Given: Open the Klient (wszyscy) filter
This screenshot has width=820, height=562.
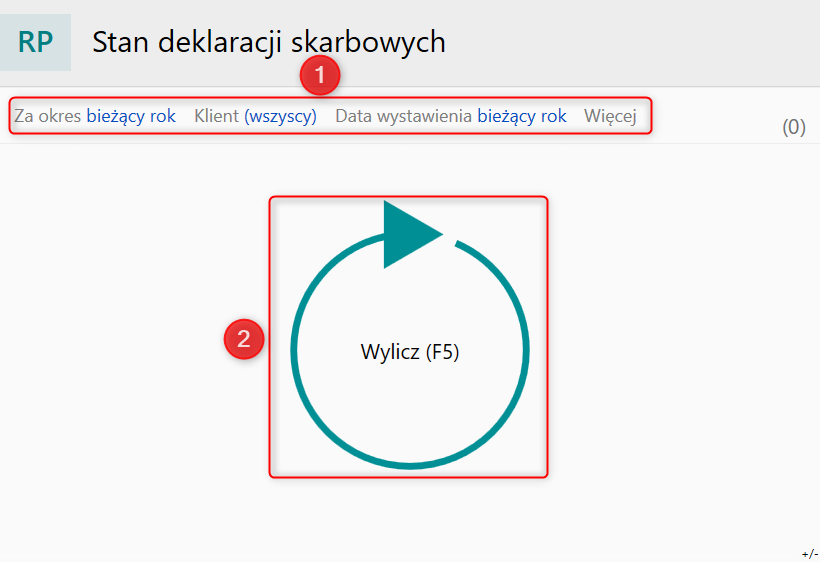Looking at the screenshot, I should click(x=255, y=116).
